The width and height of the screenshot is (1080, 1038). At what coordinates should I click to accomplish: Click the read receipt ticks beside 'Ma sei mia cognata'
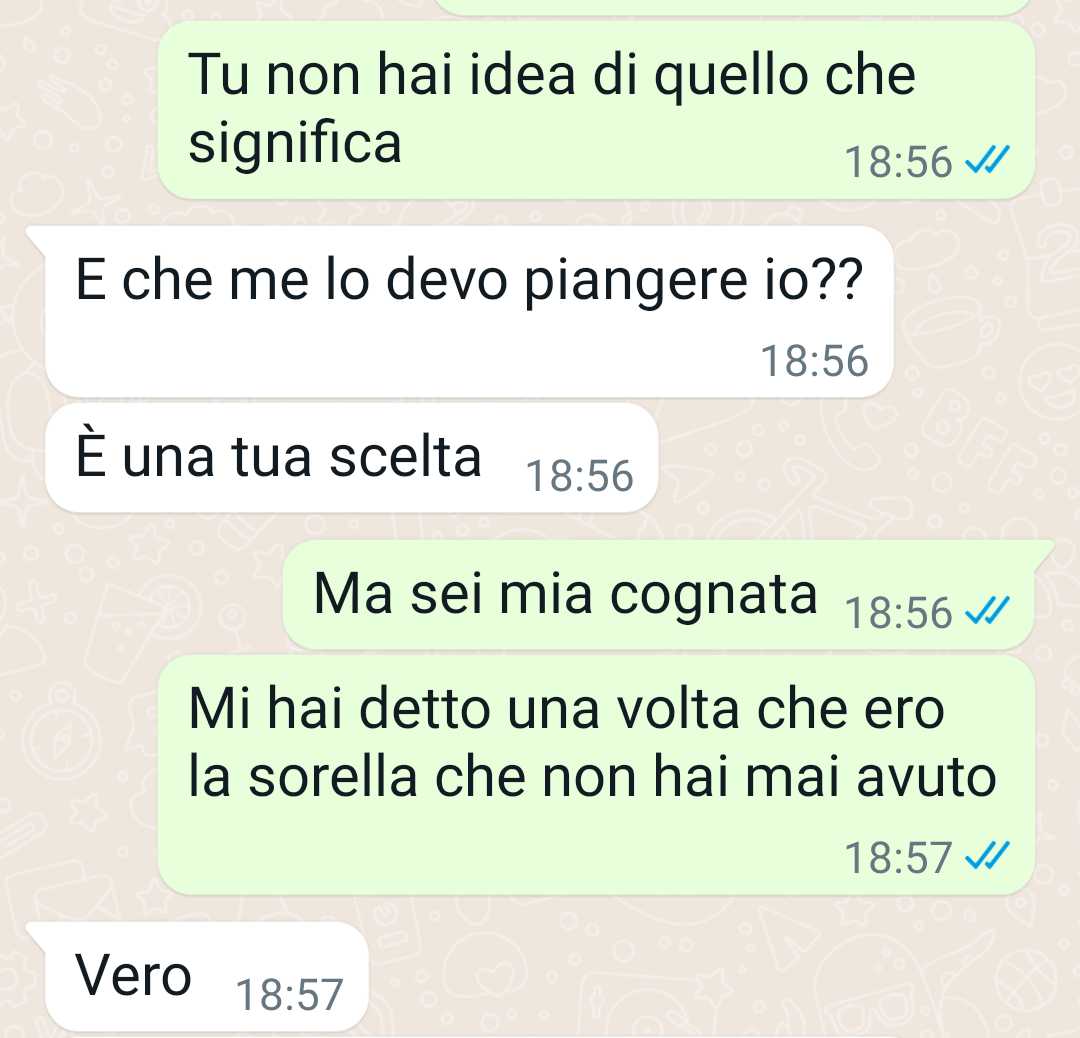(x=987, y=611)
